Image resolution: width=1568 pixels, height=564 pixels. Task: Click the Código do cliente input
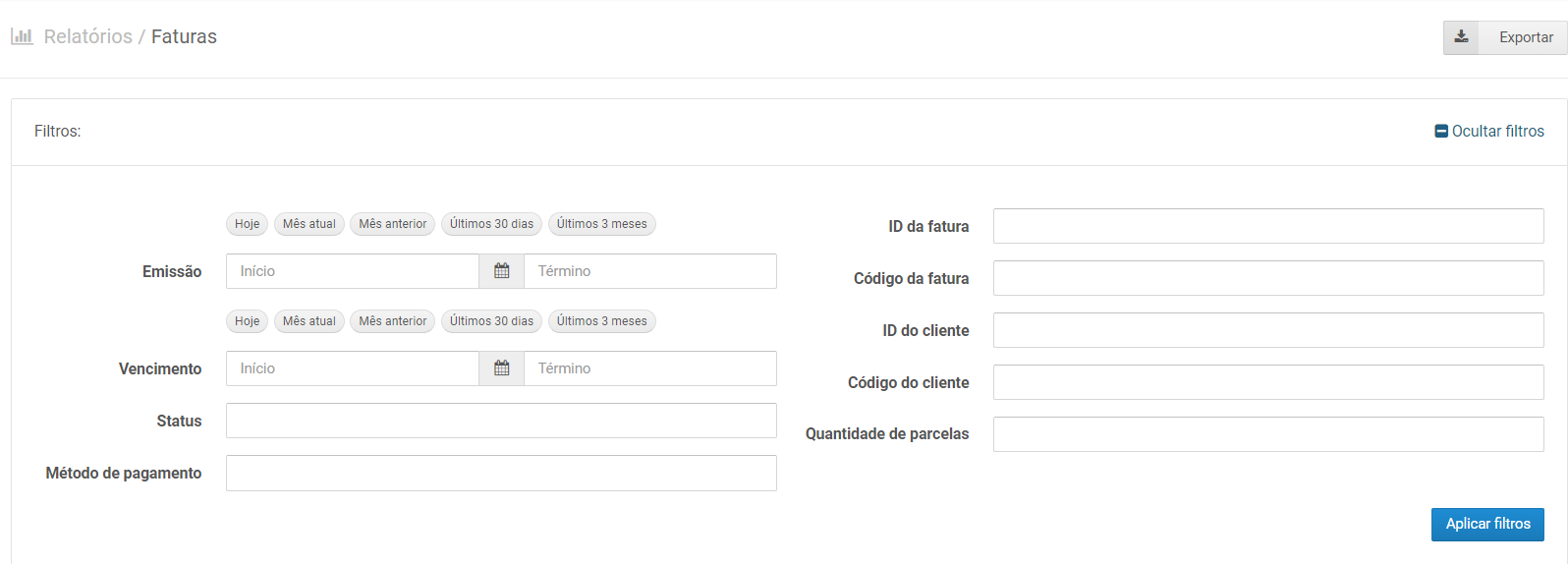coord(1268,382)
